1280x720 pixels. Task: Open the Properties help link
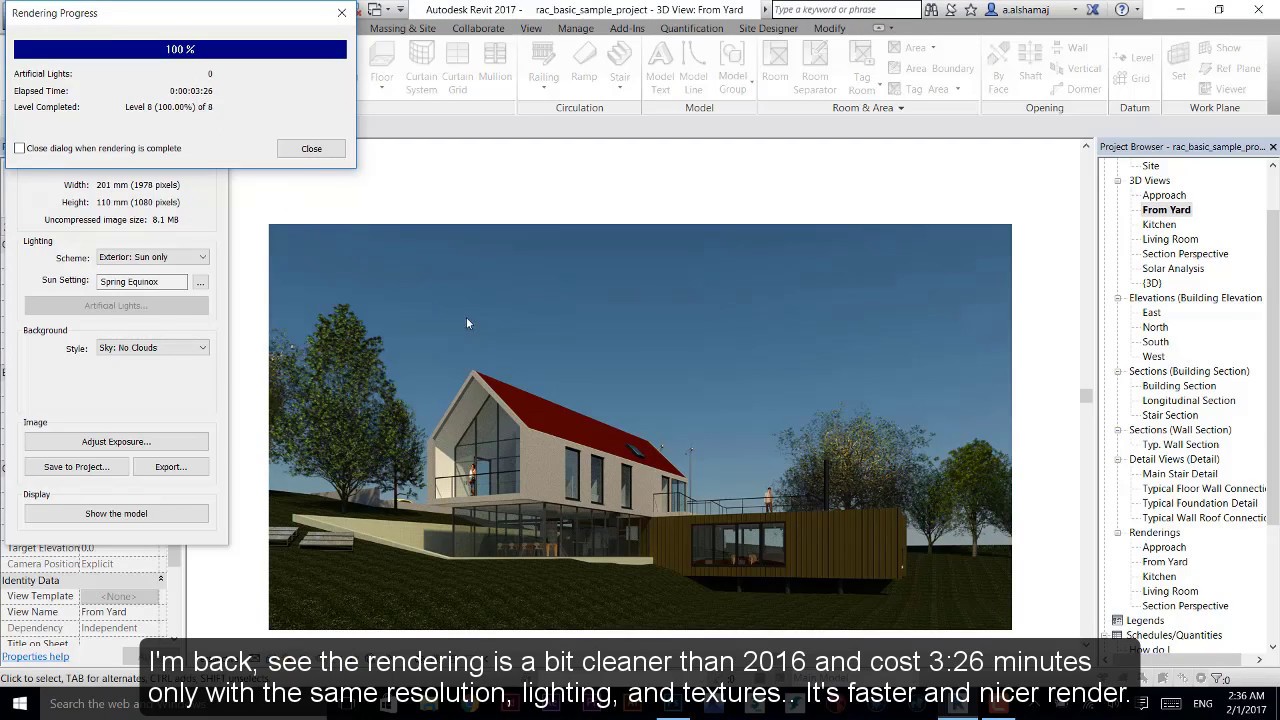click(x=35, y=657)
